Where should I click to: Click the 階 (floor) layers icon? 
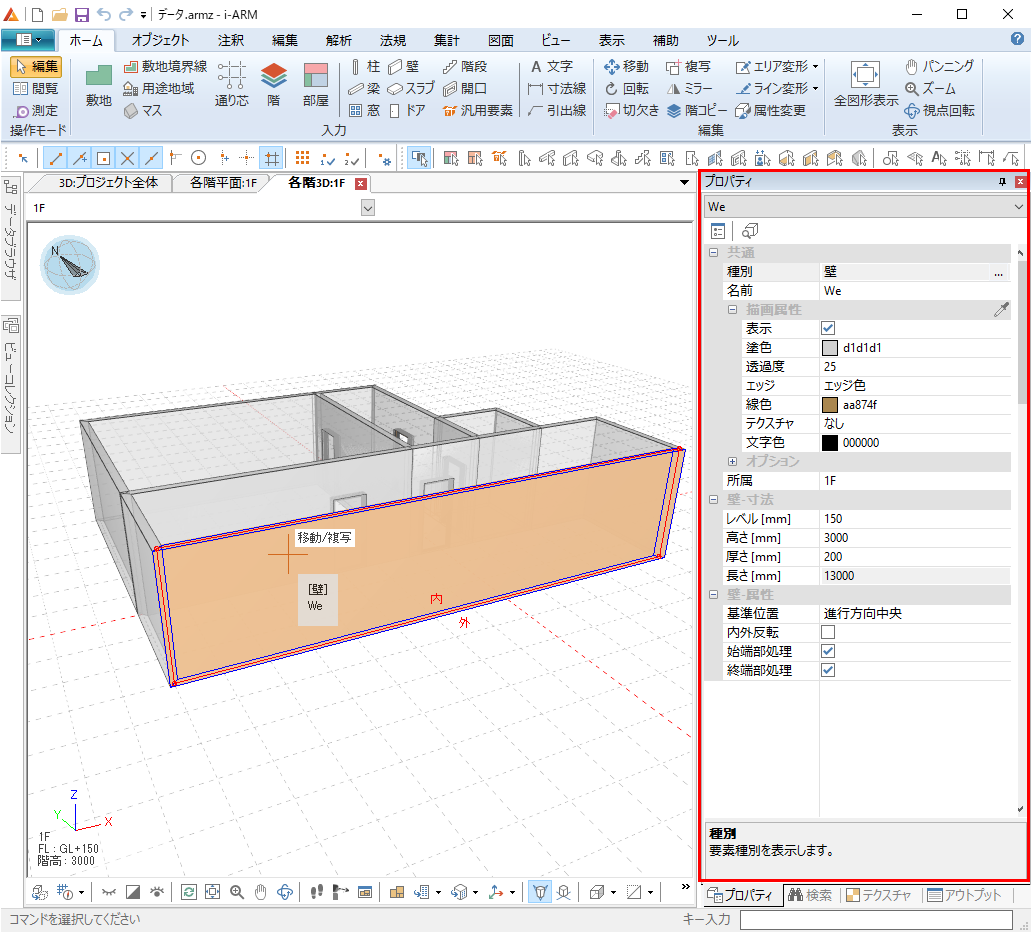(273, 76)
